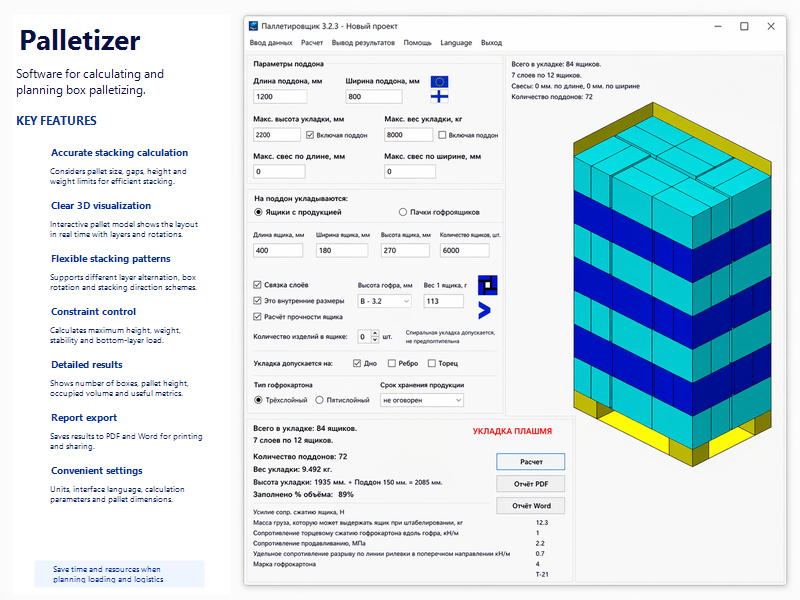Viewport: 800px width, 600px height.
Task: Click the Palletizer app icon in title bar
Action: click(x=254, y=26)
